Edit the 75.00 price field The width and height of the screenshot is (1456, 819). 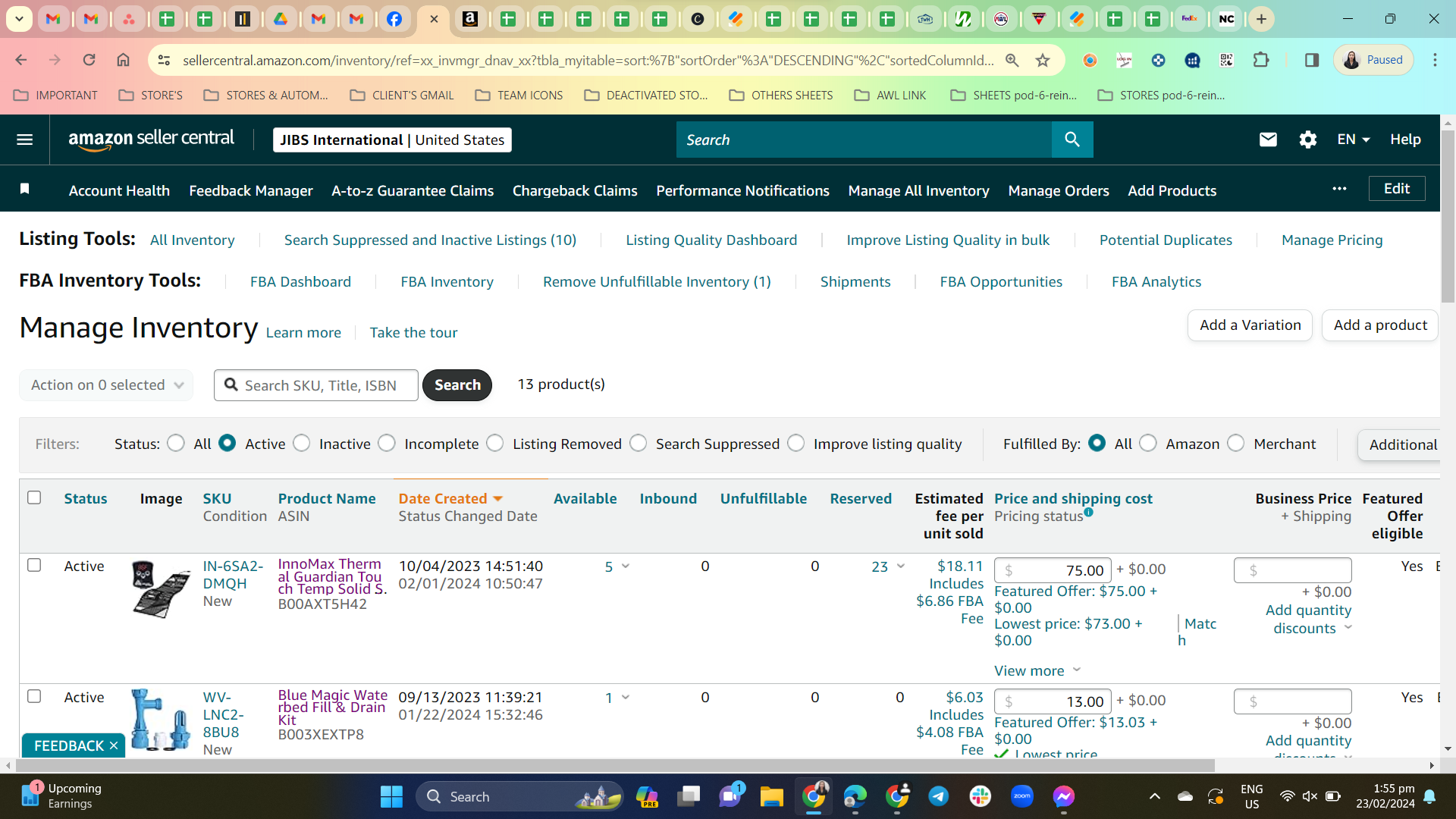[x=1053, y=570]
